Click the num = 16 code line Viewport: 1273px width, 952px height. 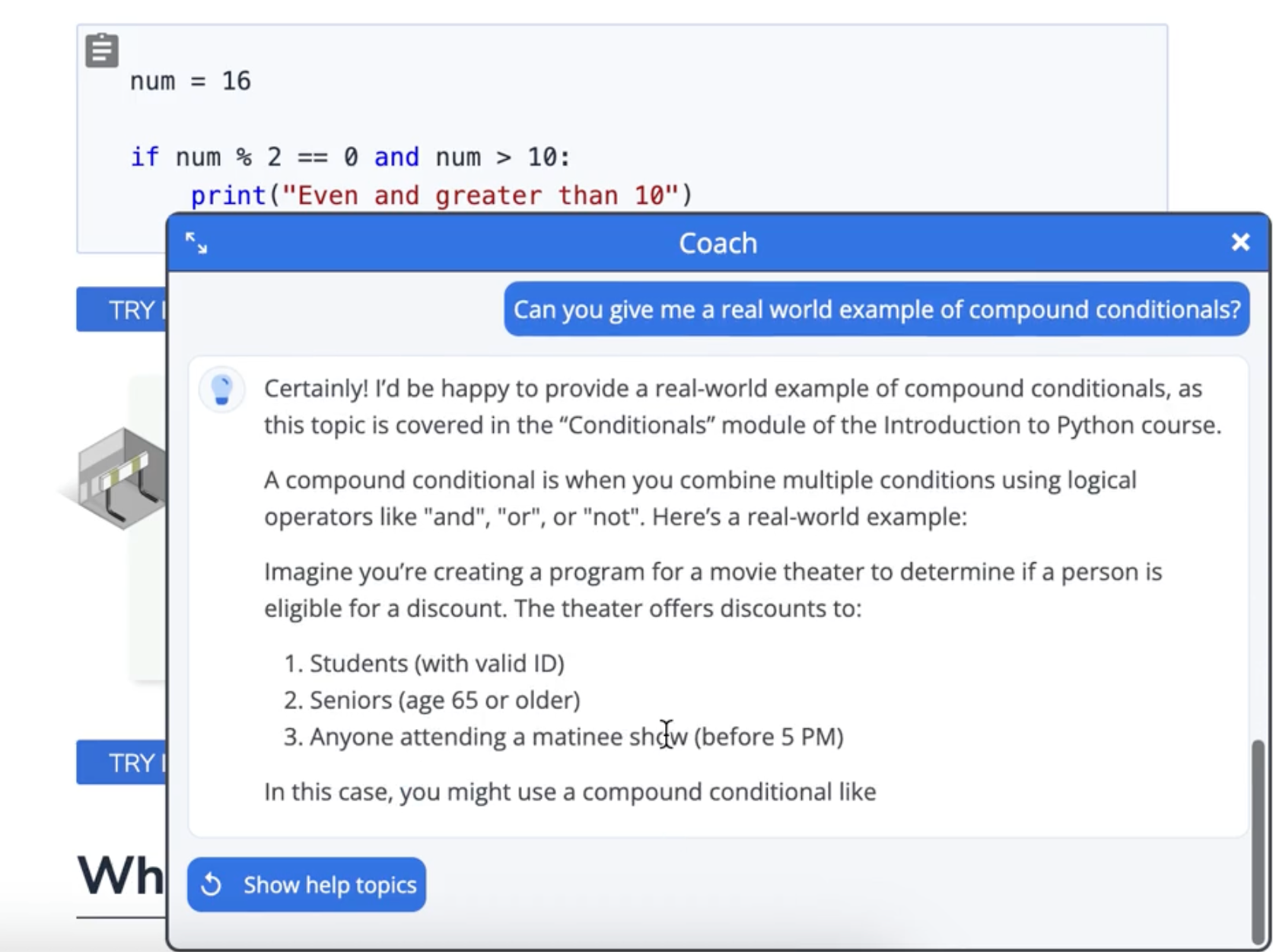(x=189, y=81)
